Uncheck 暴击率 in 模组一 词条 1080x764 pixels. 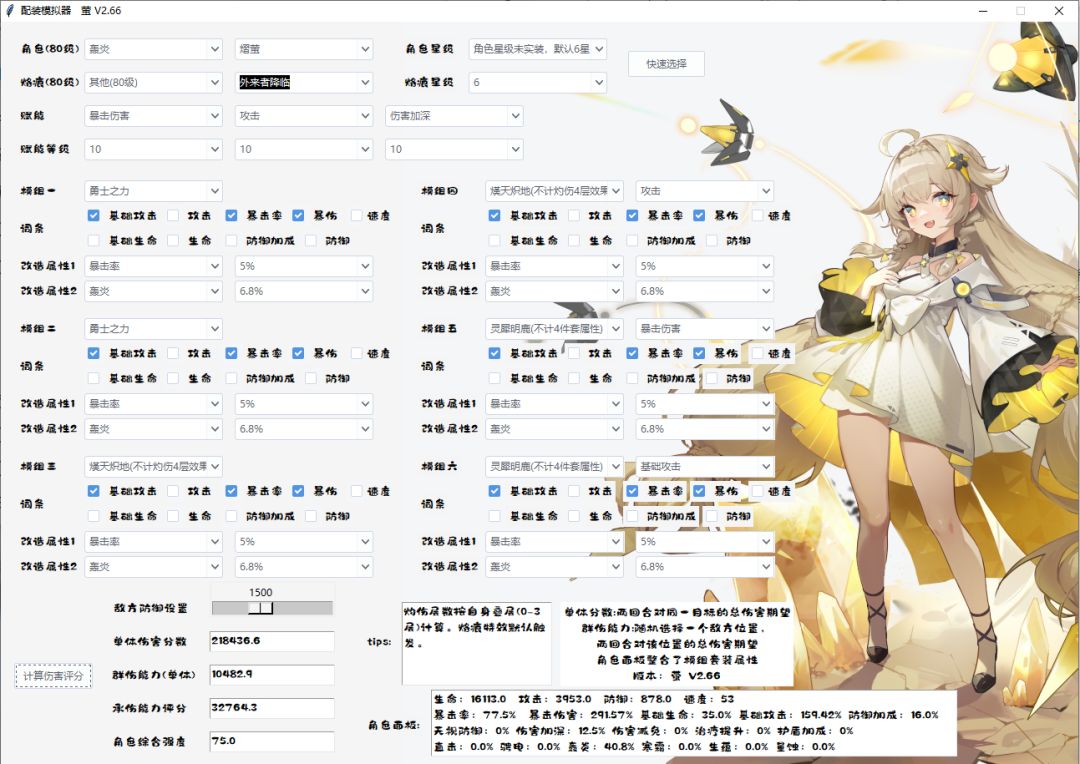[231, 216]
